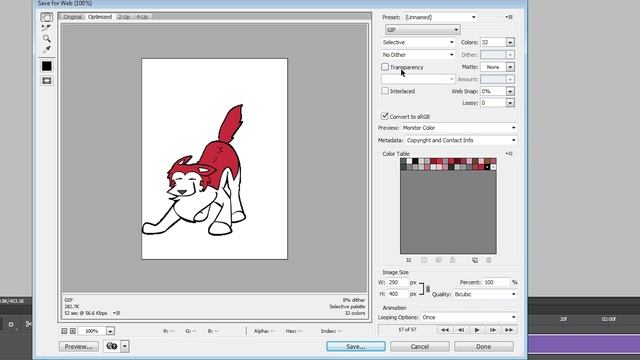This screenshot has width=640, height=360.
Task: Step to next animation frame
Action: pos(493,330)
